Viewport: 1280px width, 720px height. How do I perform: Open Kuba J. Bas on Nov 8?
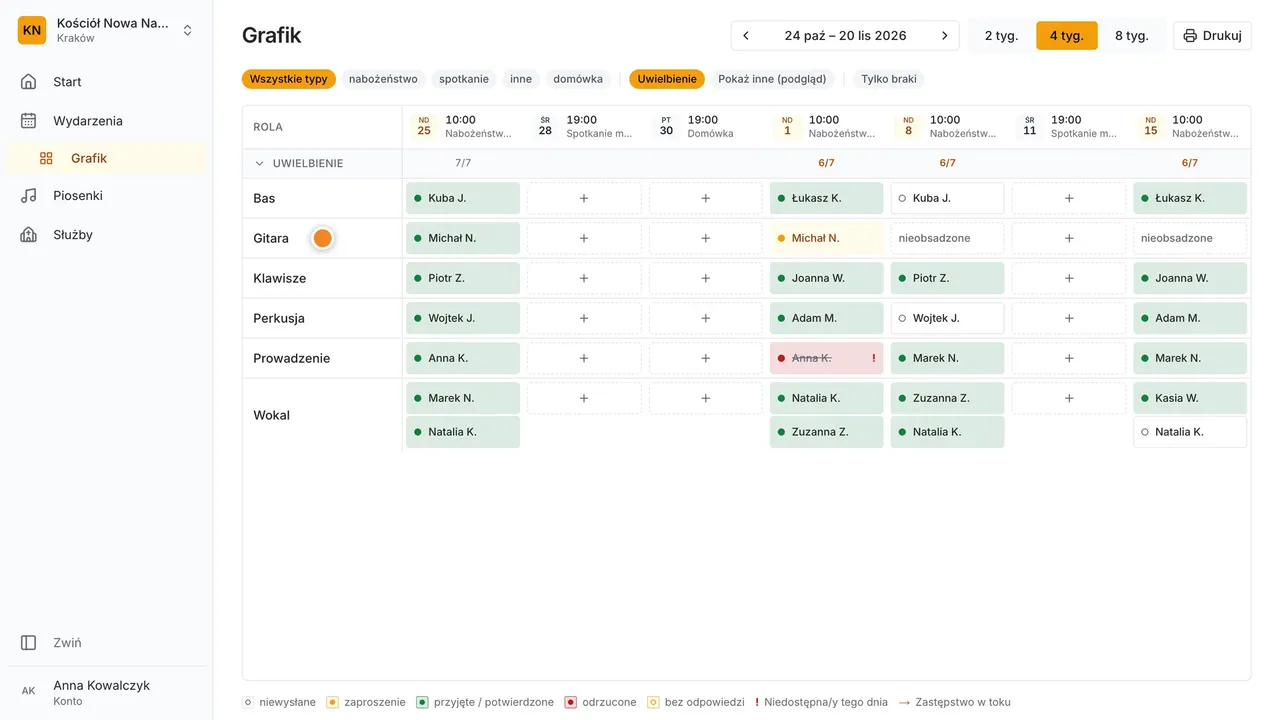(x=947, y=198)
